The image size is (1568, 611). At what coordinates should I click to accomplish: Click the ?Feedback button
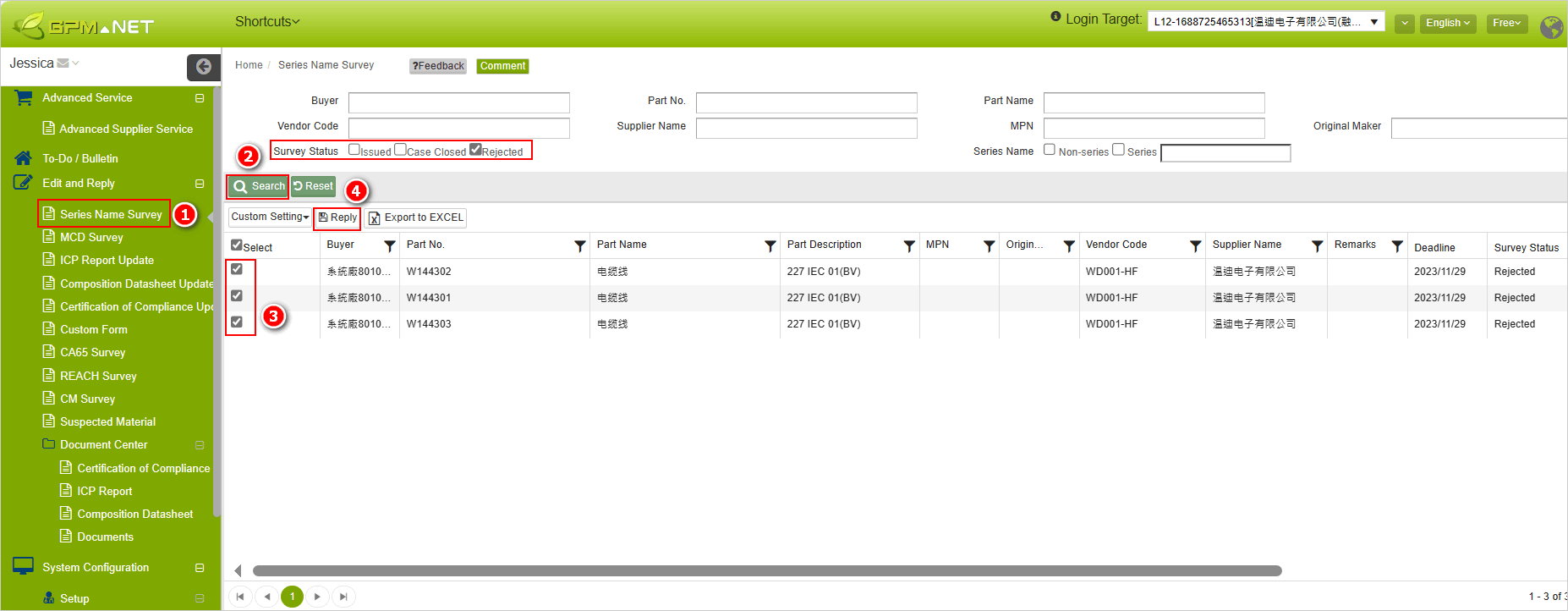click(x=438, y=66)
